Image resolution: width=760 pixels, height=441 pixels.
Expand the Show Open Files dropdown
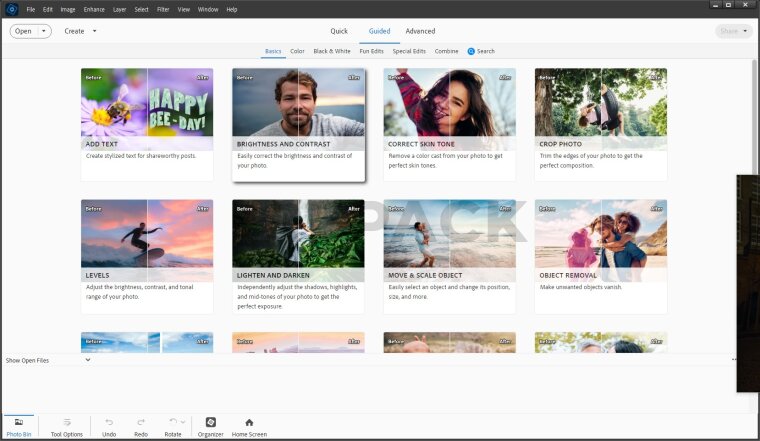88,360
